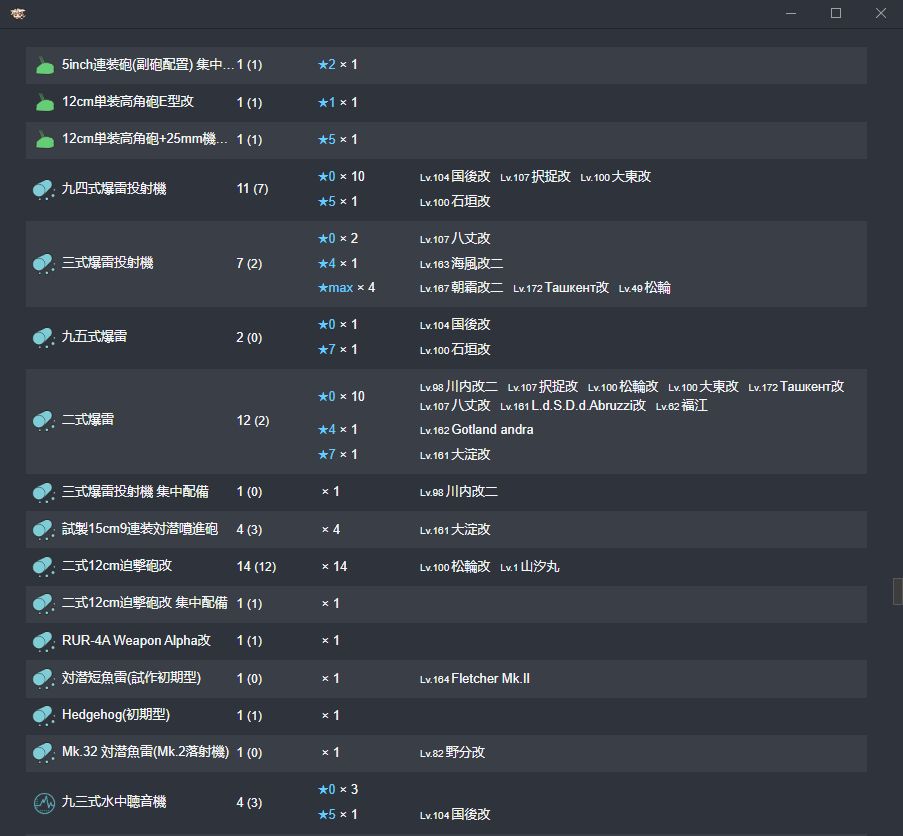
Task: Click the name 九四式爆雷投射機
Action: click(114, 188)
